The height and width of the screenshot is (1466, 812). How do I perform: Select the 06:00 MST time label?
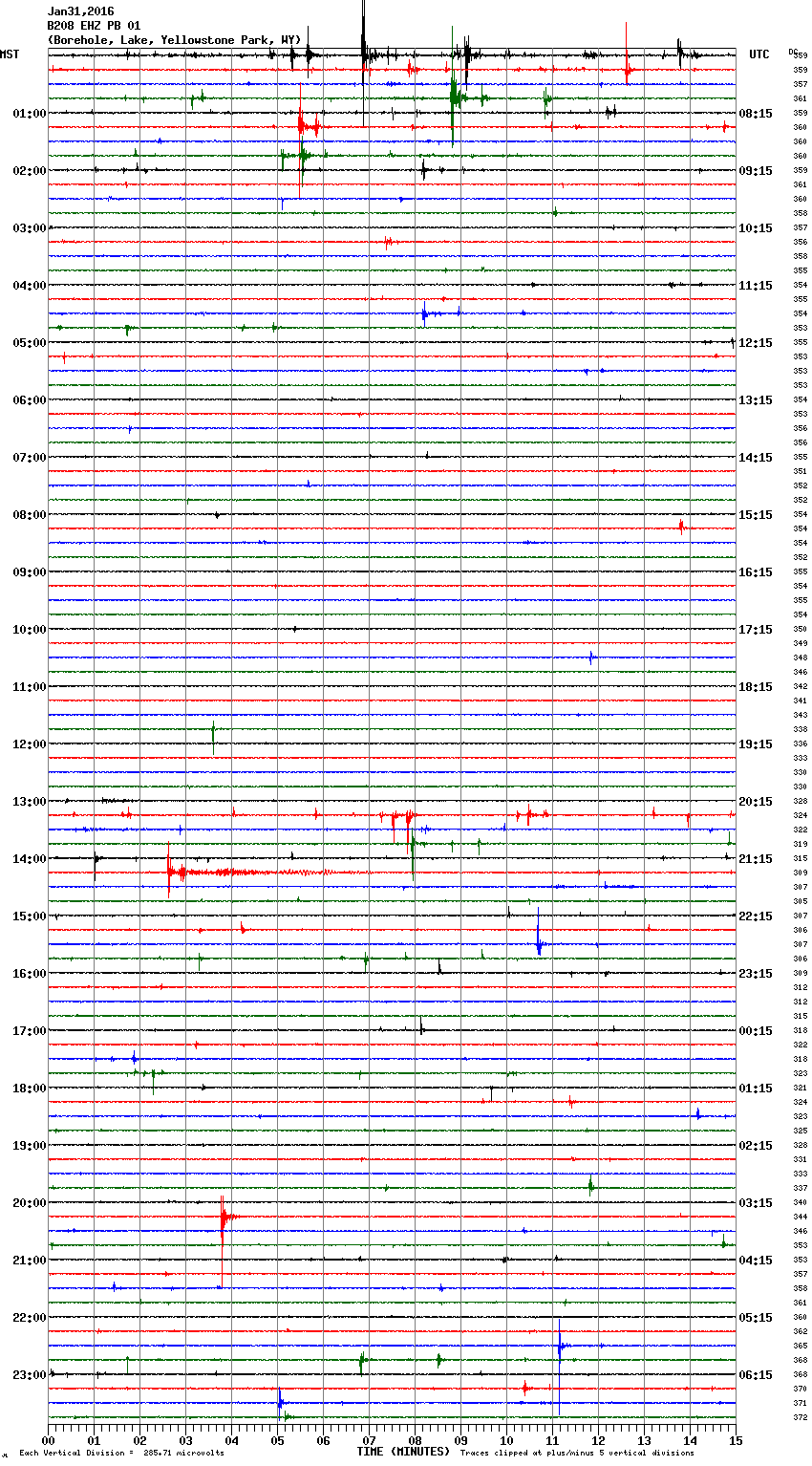coord(30,400)
